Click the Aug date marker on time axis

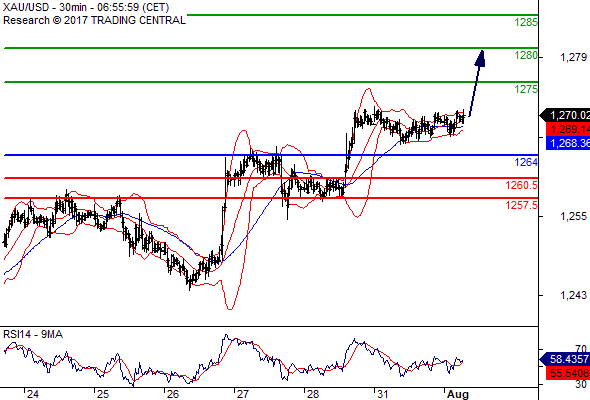click(458, 394)
